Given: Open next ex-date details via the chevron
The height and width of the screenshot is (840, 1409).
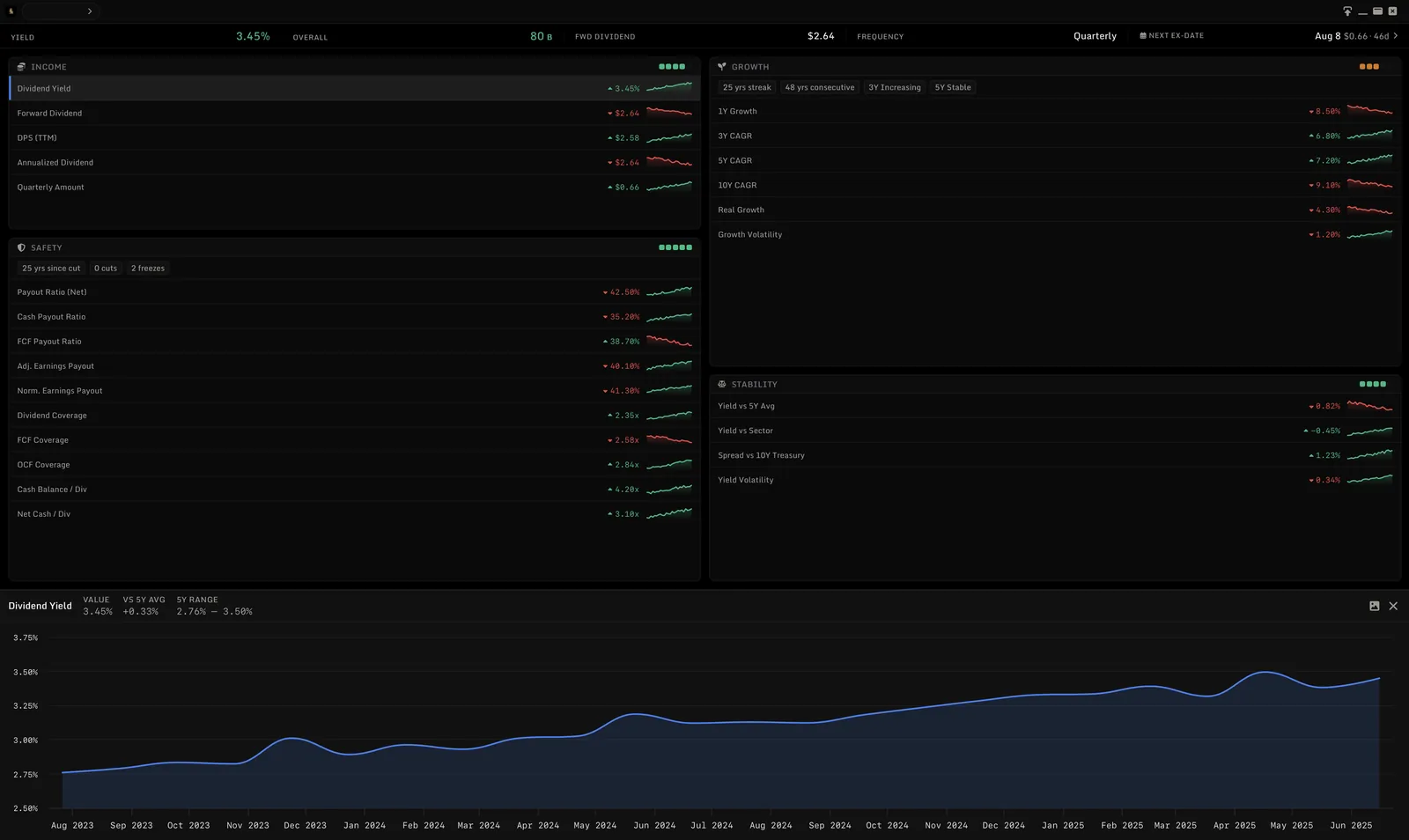Looking at the screenshot, I should [x=1396, y=36].
